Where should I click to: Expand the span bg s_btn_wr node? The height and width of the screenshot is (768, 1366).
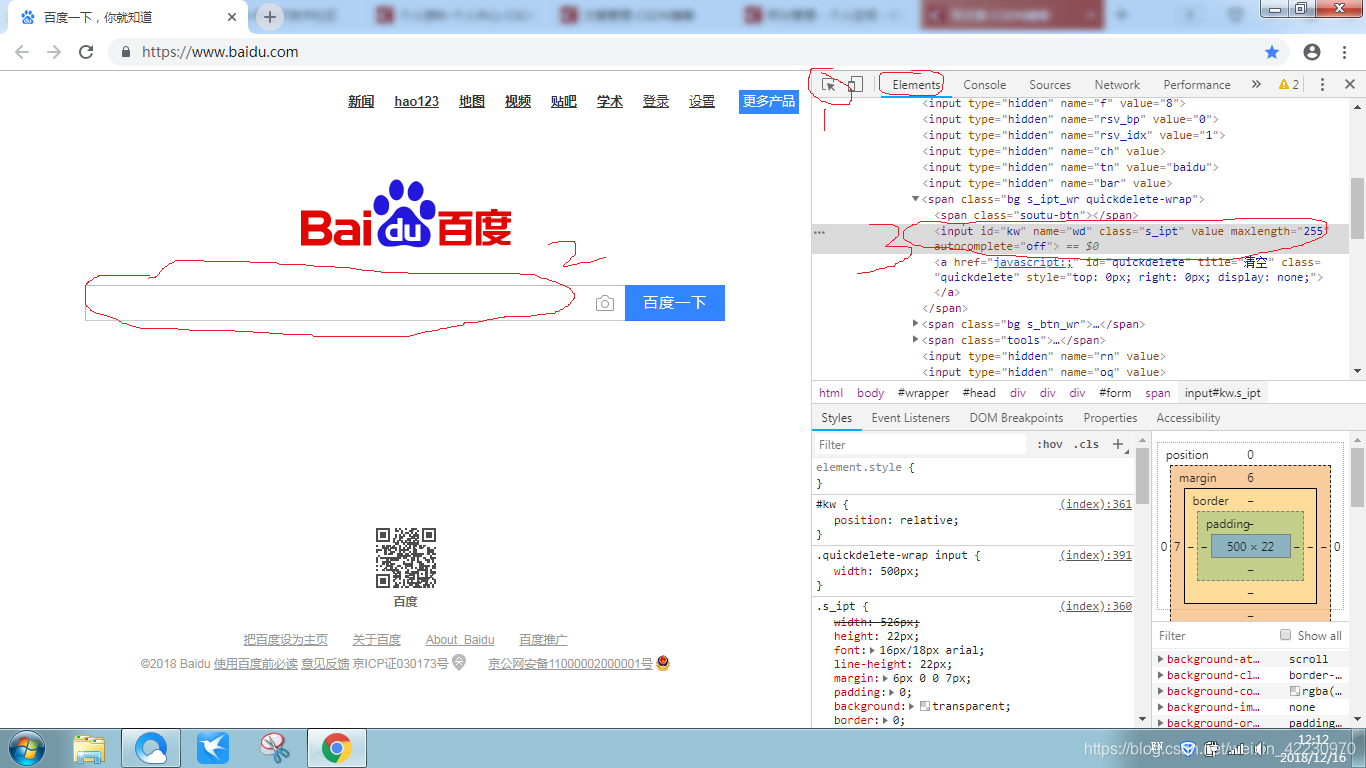[x=915, y=324]
